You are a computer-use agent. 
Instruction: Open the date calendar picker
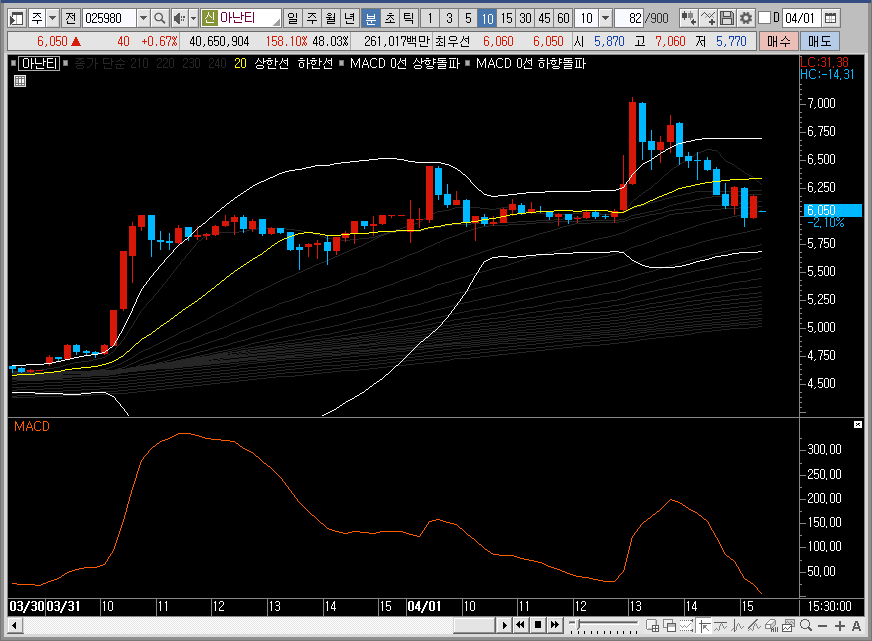tap(830, 18)
